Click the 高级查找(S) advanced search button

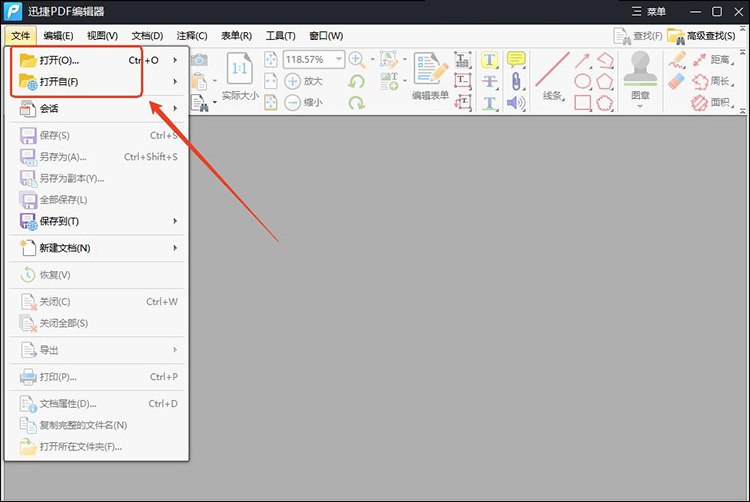[701, 36]
